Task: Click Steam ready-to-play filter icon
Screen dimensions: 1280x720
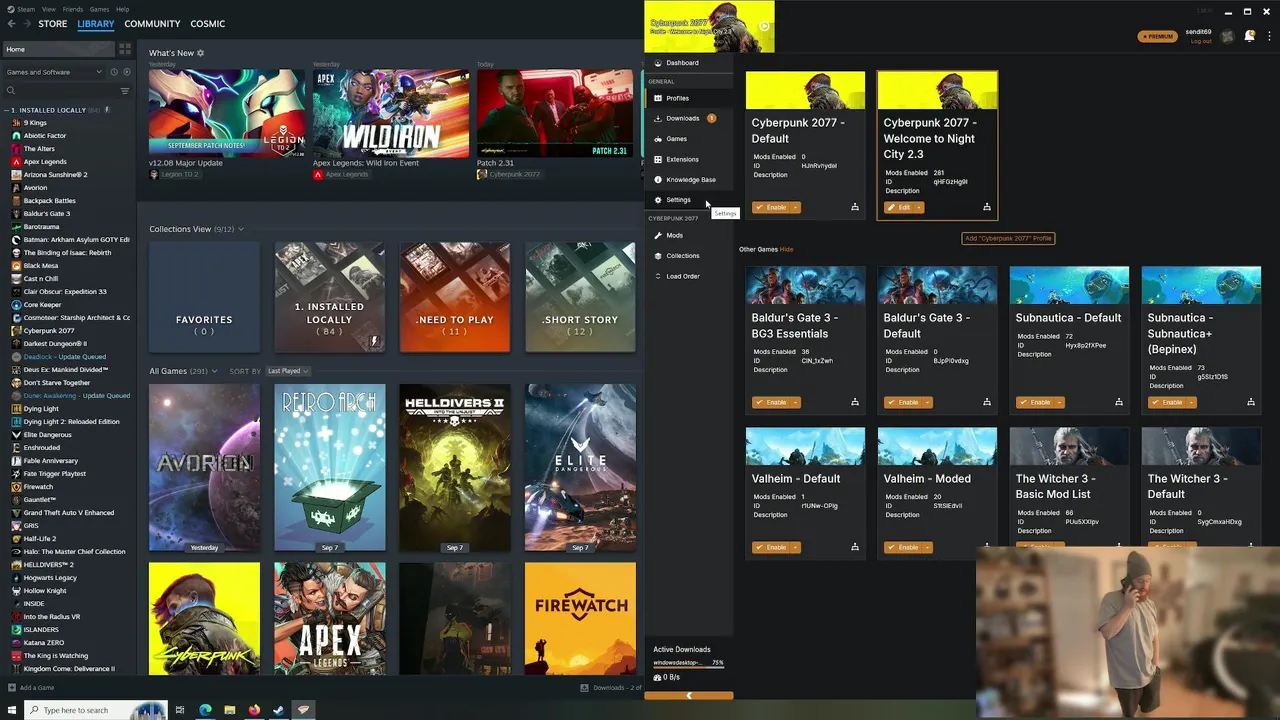Action: (x=126, y=72)
